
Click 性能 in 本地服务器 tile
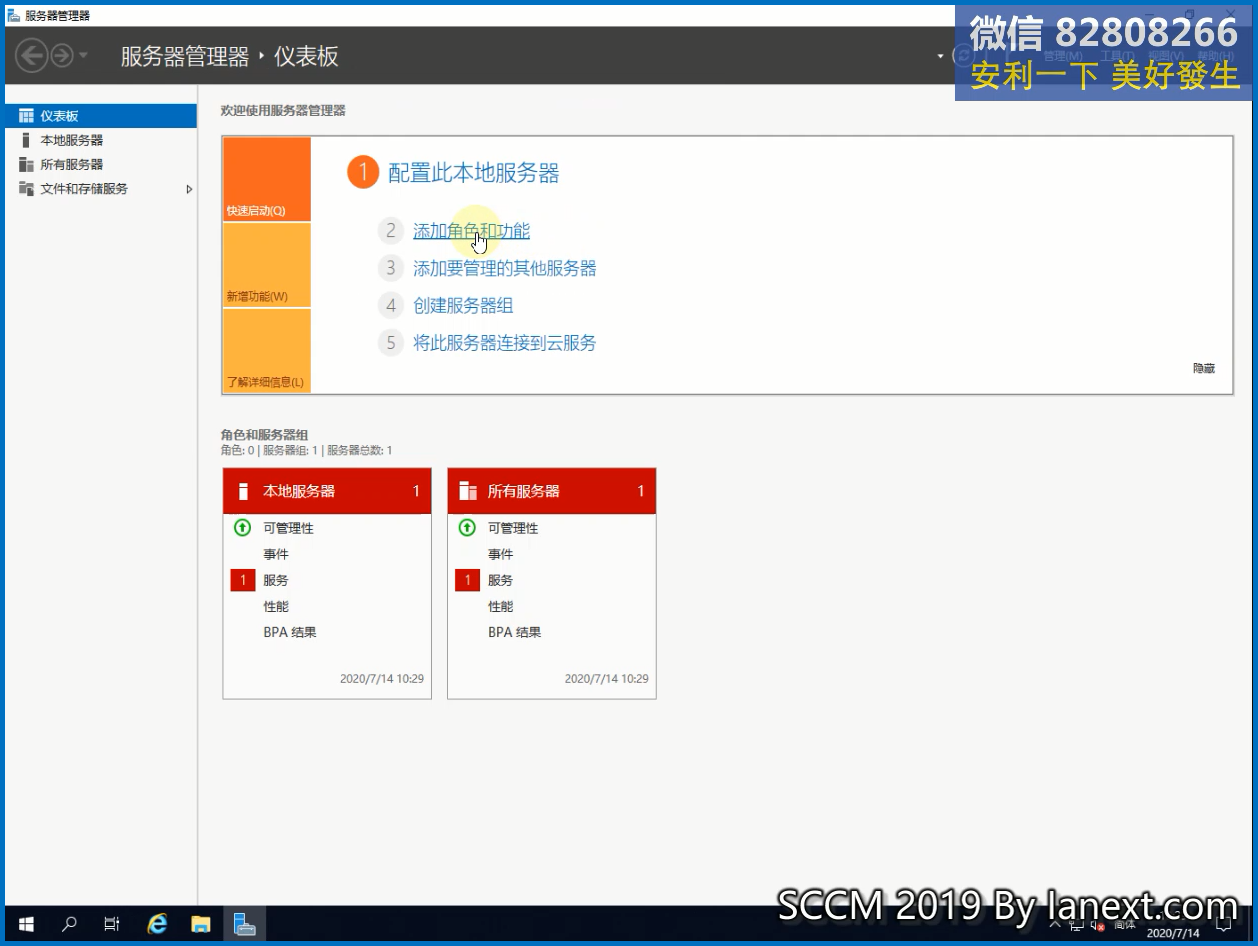point(276,606)
